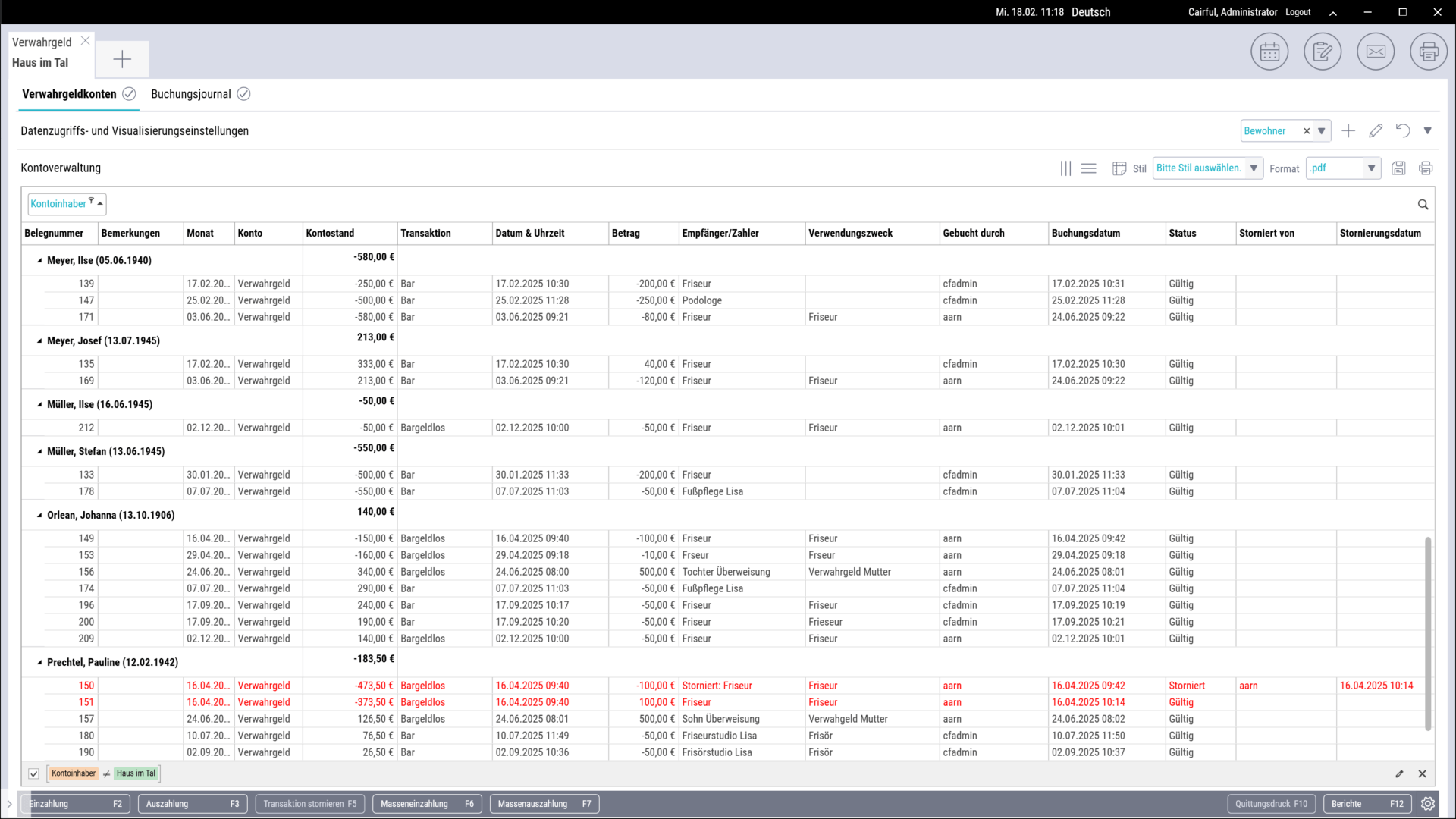Screen dimensions: 1456x819
Task: Toggle the filter checkbox at grid bottom
Action: pos(33,773)
